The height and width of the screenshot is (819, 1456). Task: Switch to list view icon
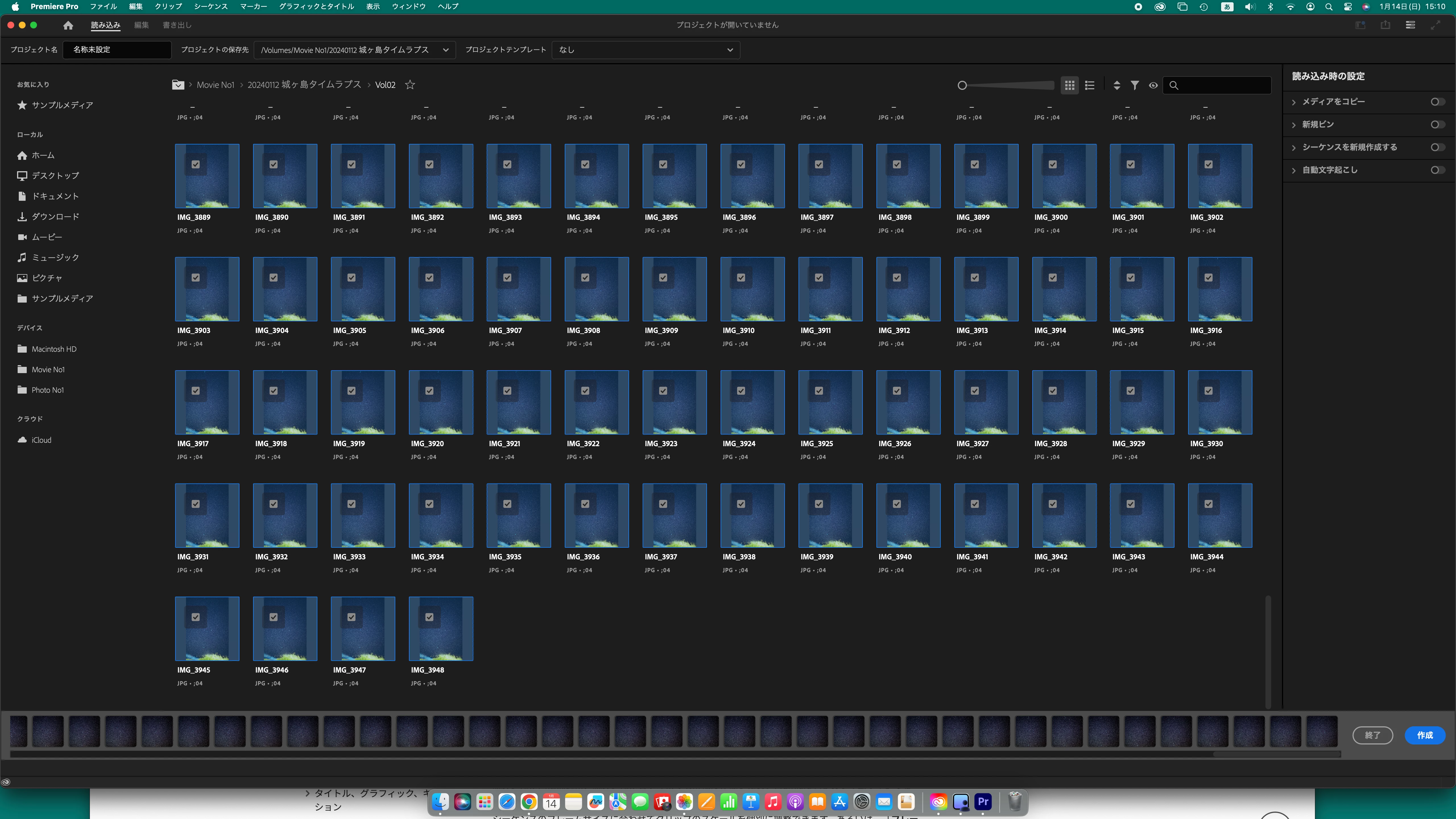(1090, 85)
